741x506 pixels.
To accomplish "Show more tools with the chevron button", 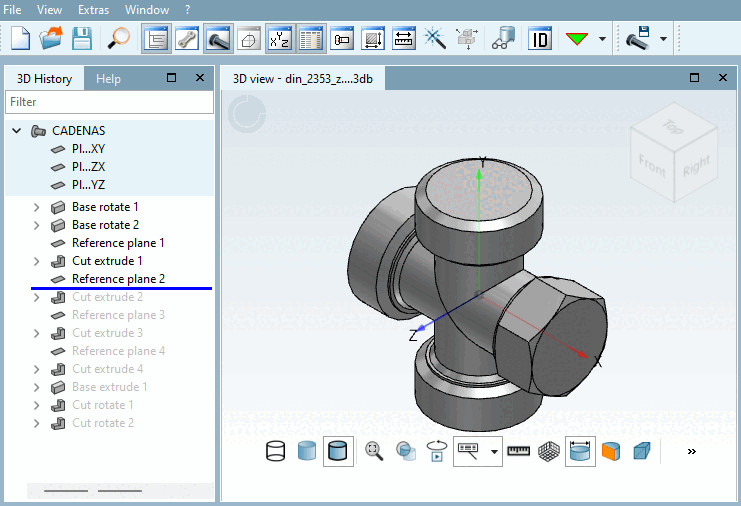I will pyautogui.click(x=691, y=452).
